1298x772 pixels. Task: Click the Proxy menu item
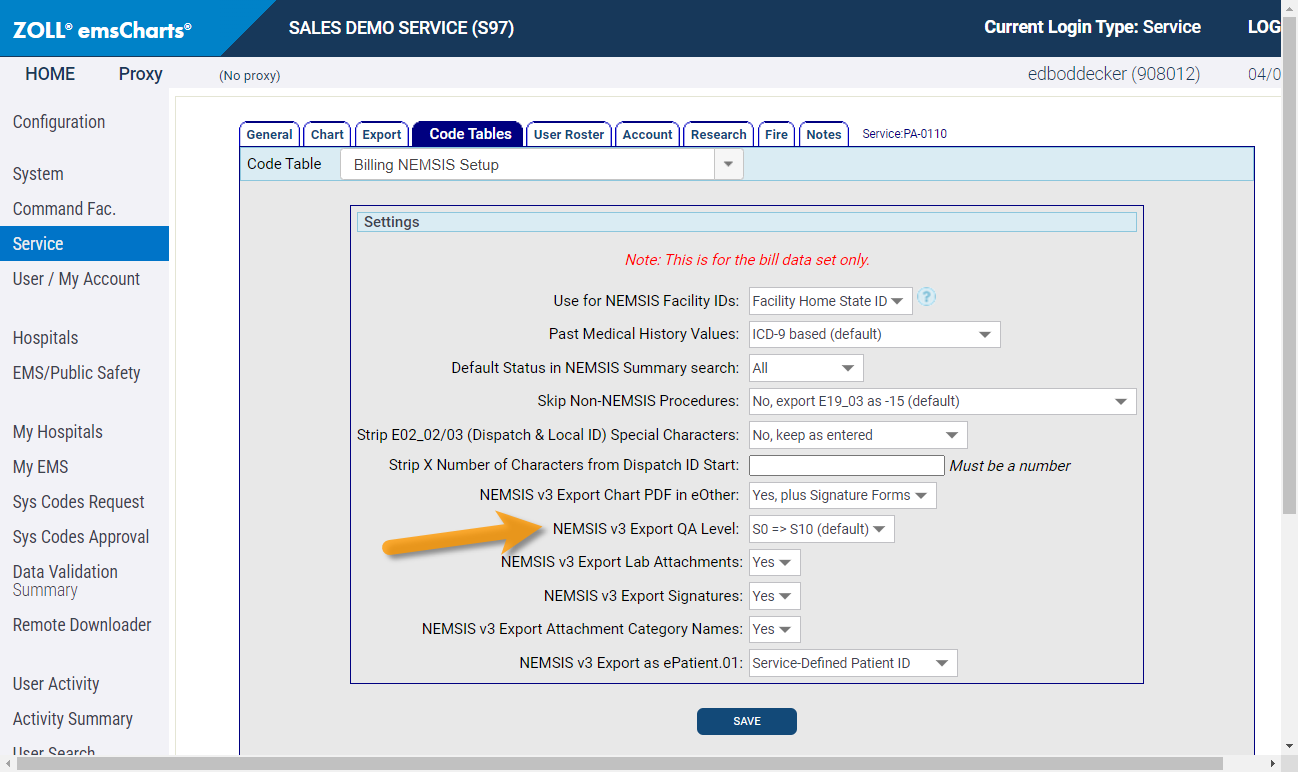(x=140, y=74)
